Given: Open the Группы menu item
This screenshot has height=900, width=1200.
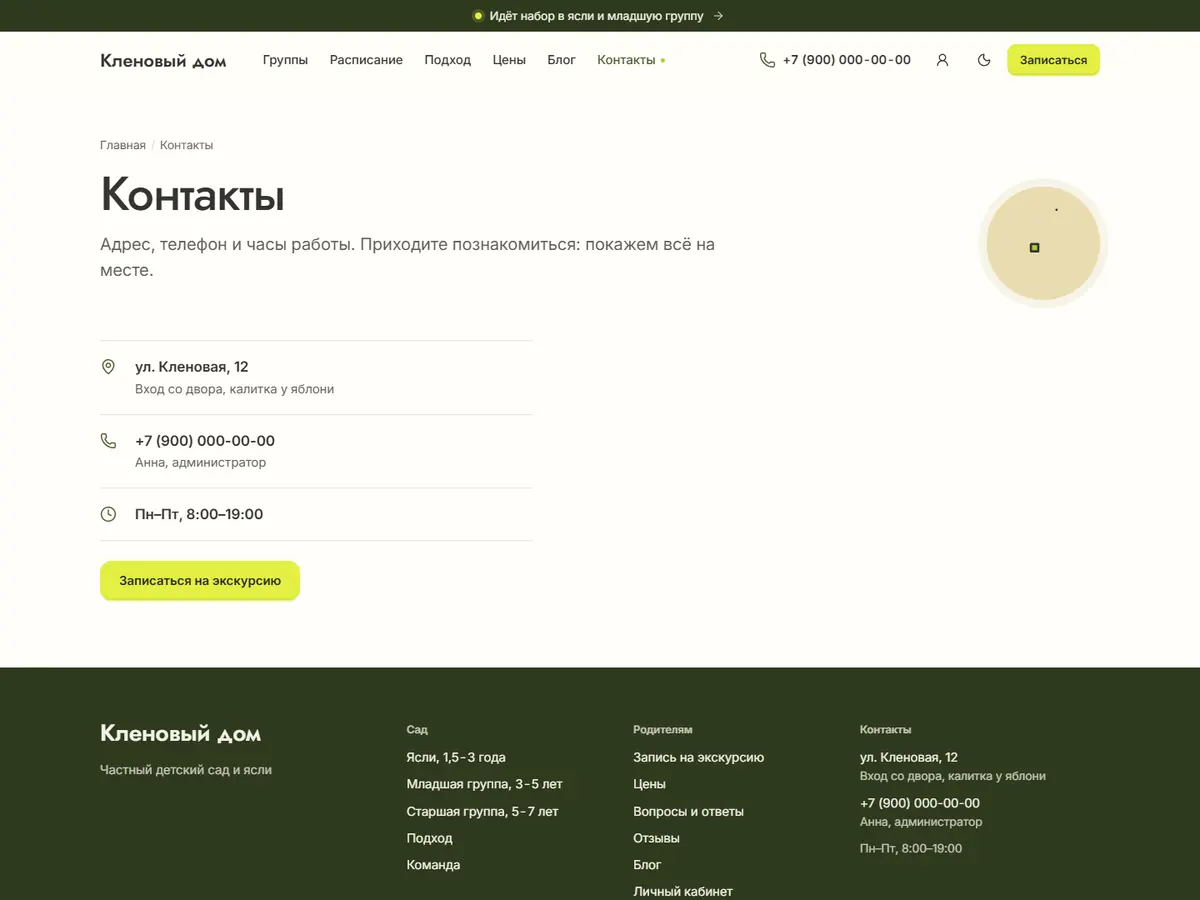Looking at the screenshot, I should (x=285, y=60).
